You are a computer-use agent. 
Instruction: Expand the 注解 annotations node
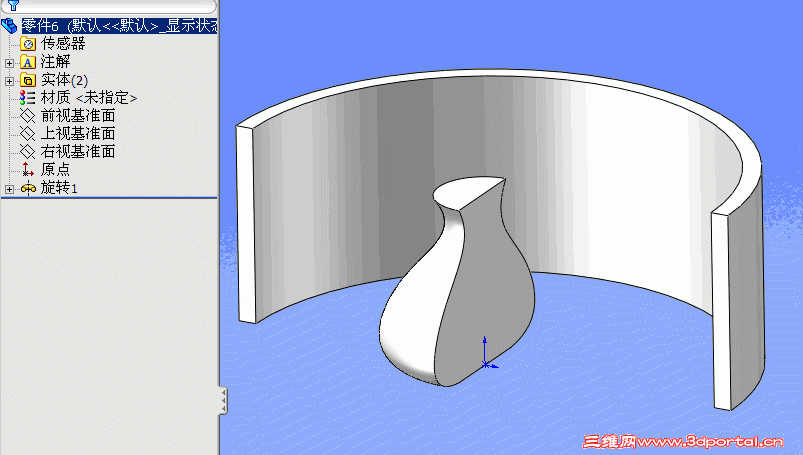(x=9, y=63)
